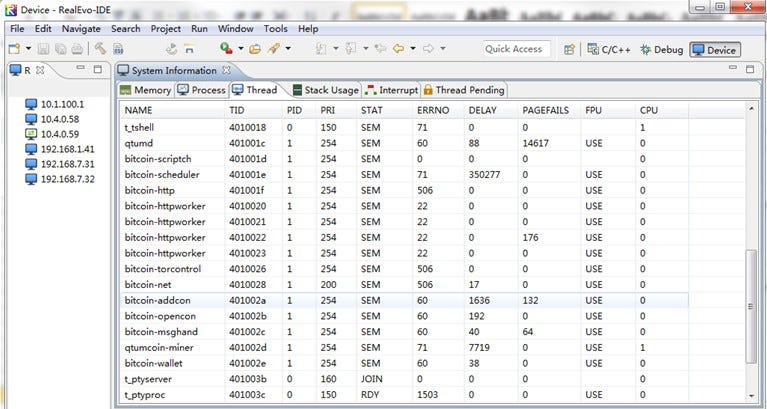Open the New wizard dropdown arrow

click(x=28, y=49)
